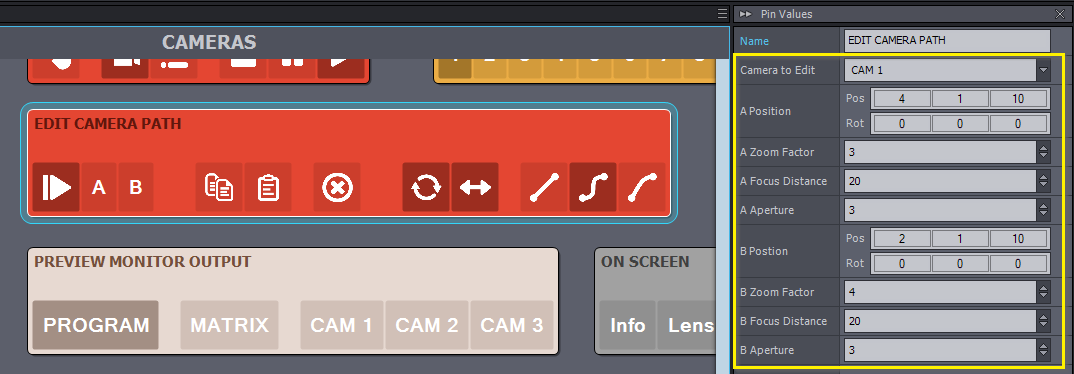
Task: Collapse the Pin Values panel arrows
Action: [747, 13]
